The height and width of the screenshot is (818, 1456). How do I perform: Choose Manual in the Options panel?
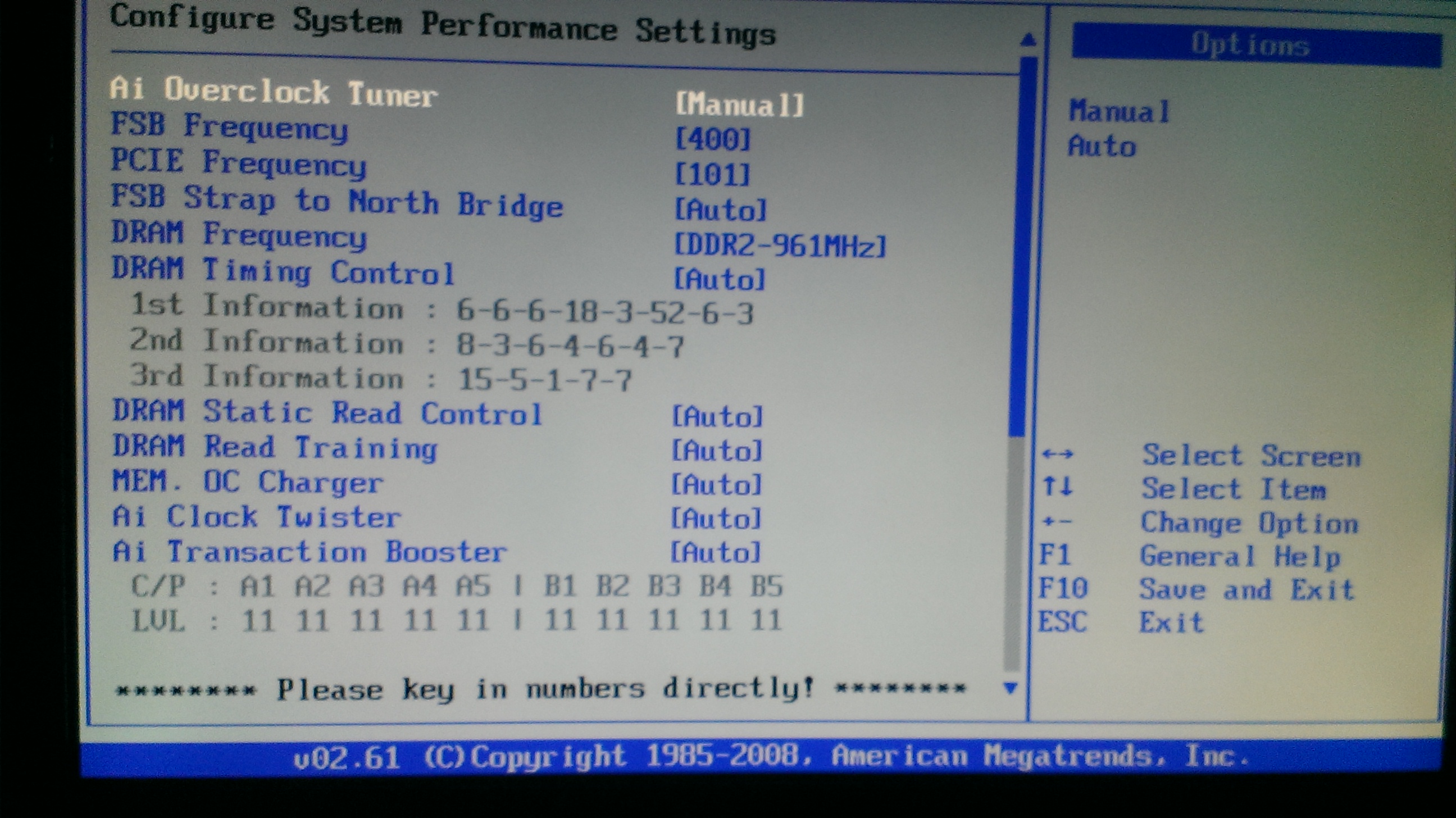click(1118, 111)
